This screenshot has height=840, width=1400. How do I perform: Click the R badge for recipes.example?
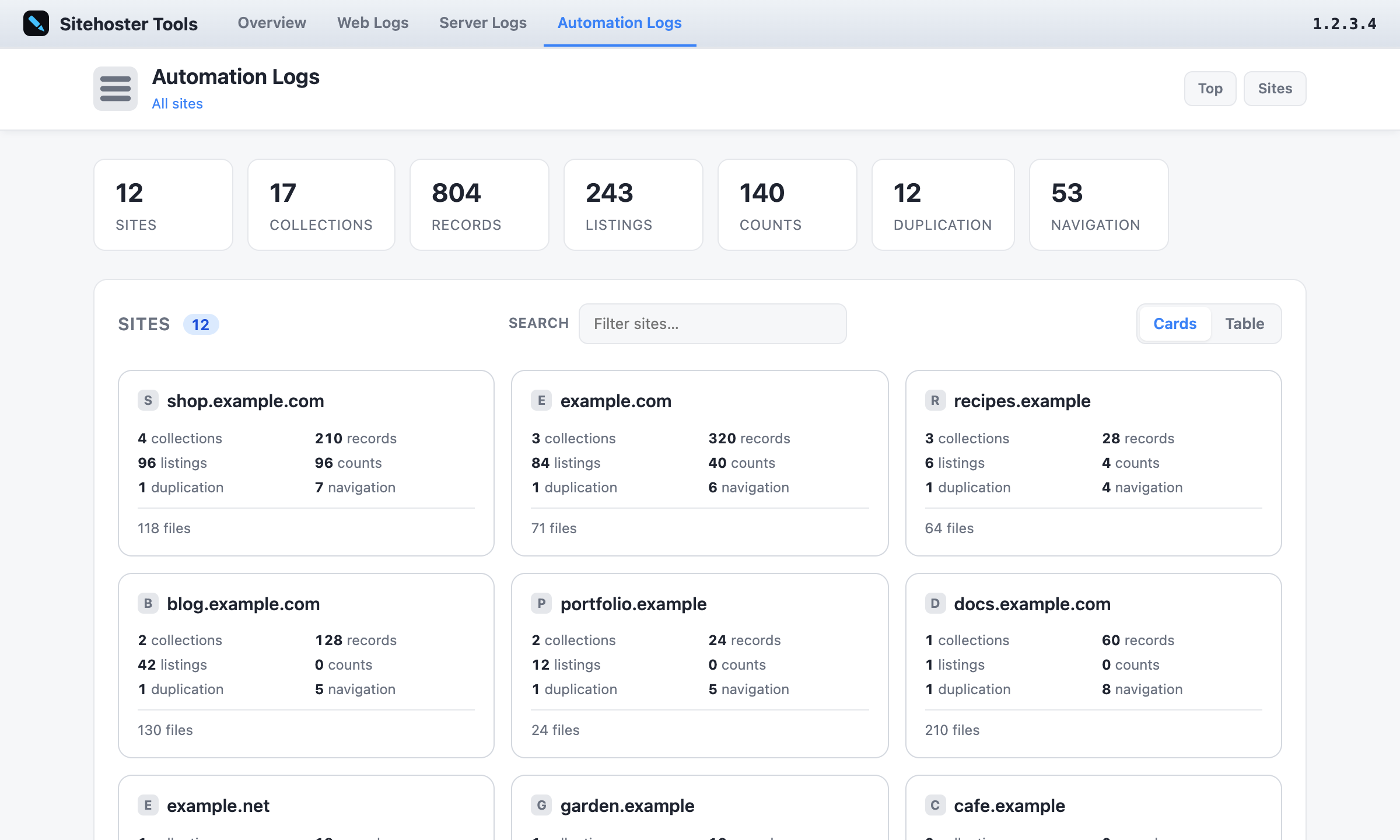pyautogui.click(x=935, y=400)
